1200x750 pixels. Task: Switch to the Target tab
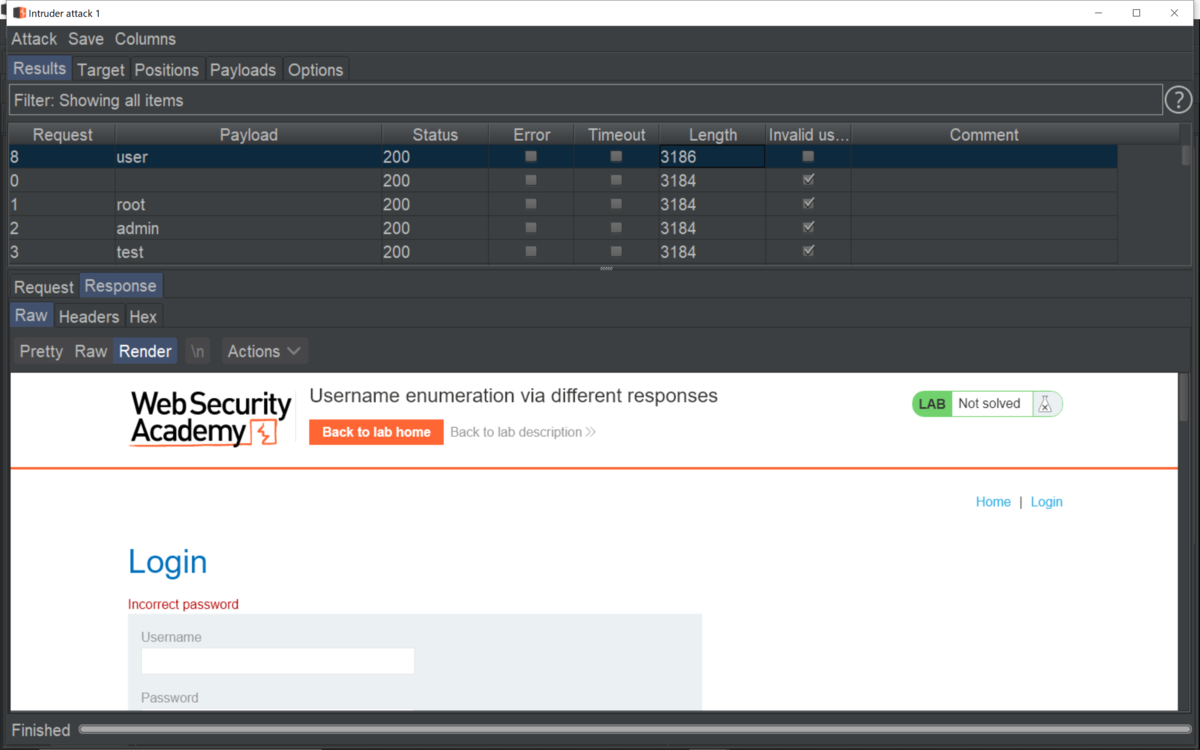(x=101, y=70)
